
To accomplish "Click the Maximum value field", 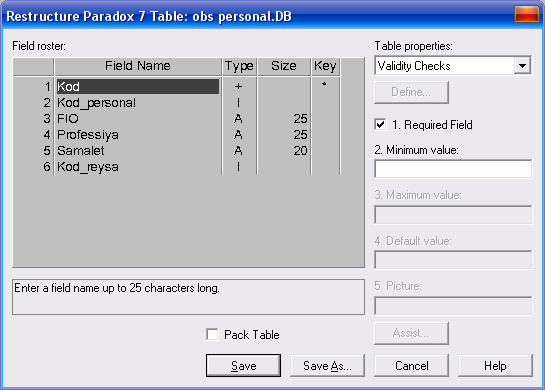I will 453,215.
